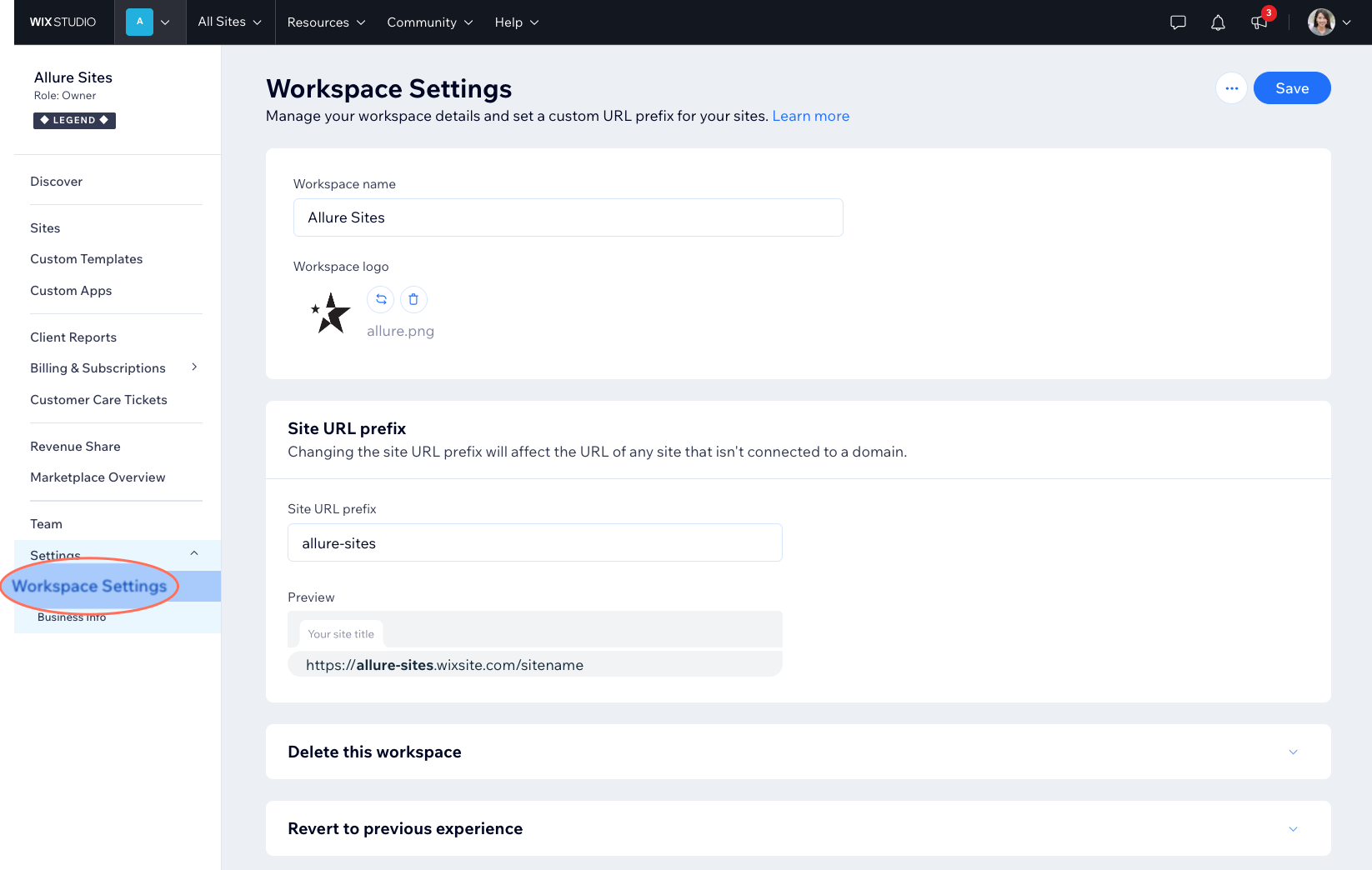Click the workspace A badge

139,22
